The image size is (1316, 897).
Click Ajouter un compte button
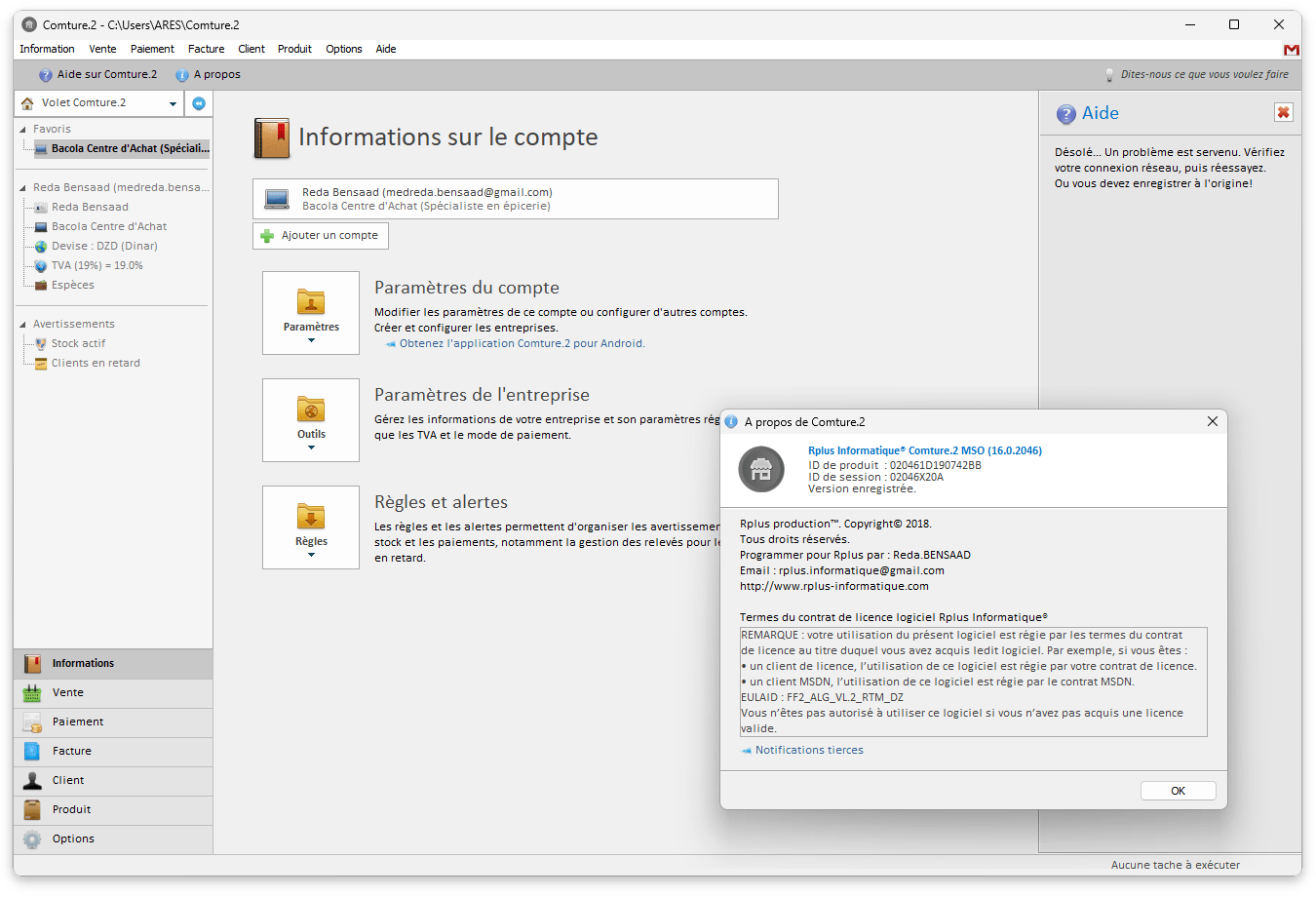tap(321, 236)
